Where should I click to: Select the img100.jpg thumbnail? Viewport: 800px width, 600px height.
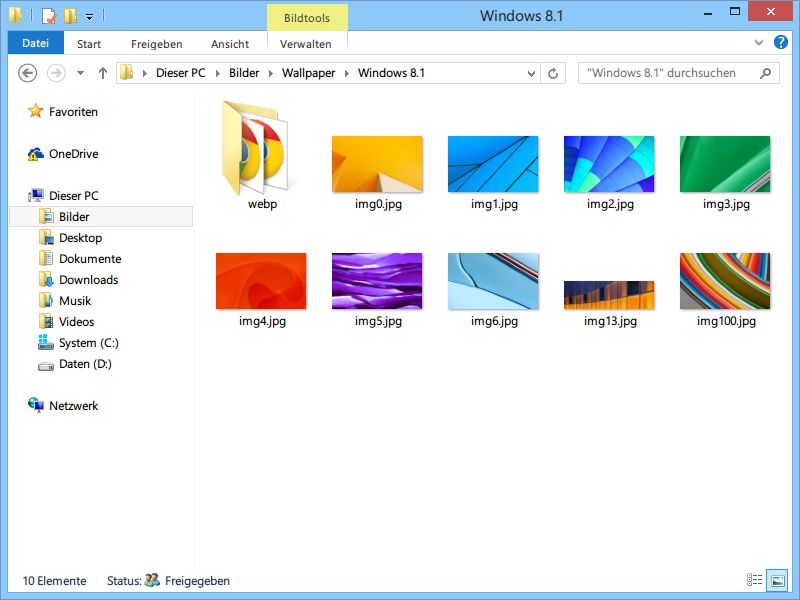click(x=725, y=281)
